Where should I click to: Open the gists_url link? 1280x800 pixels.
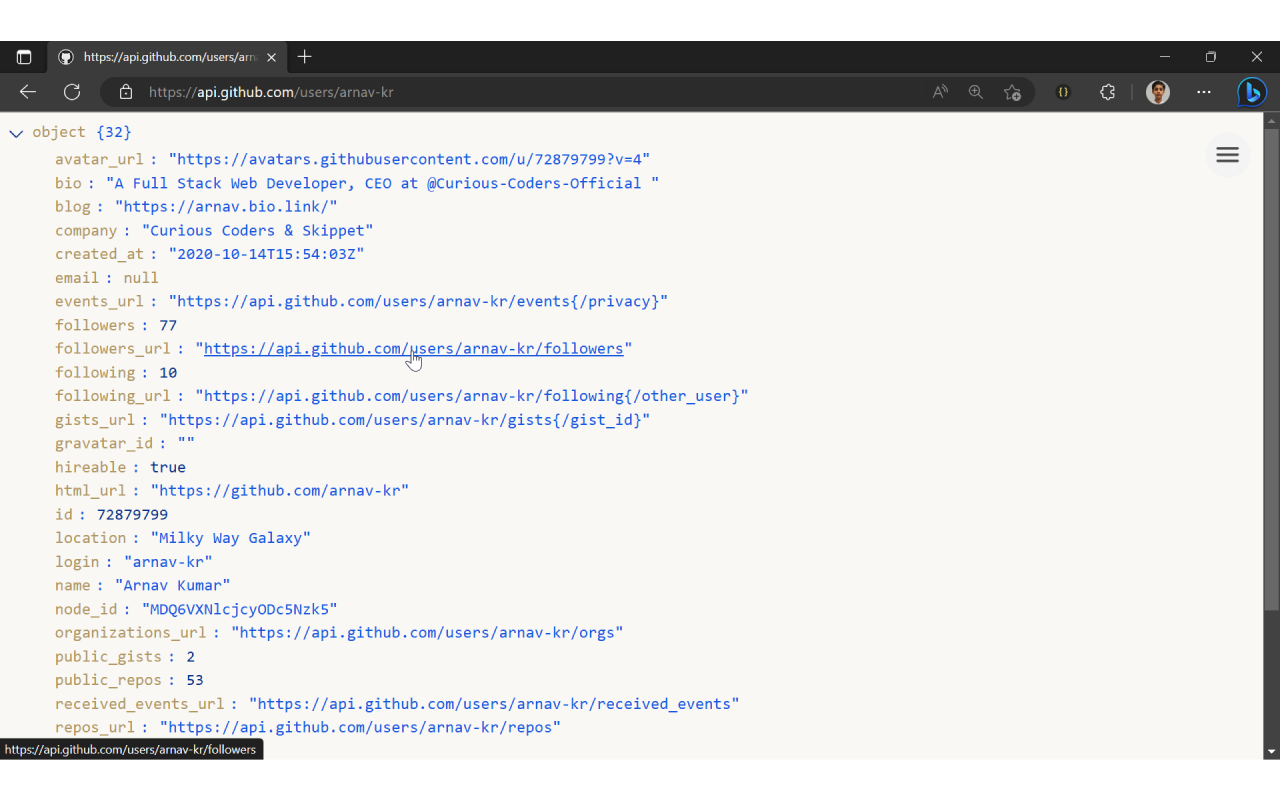(405, 420)
